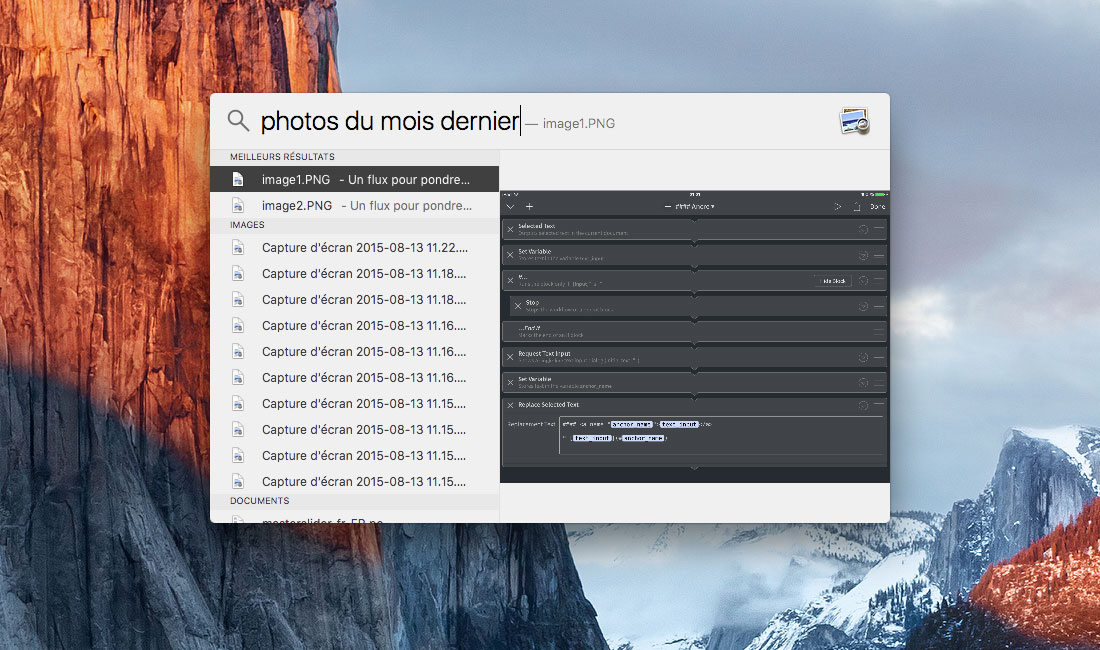Click the Preview app icon in search bar

point(854,121)
